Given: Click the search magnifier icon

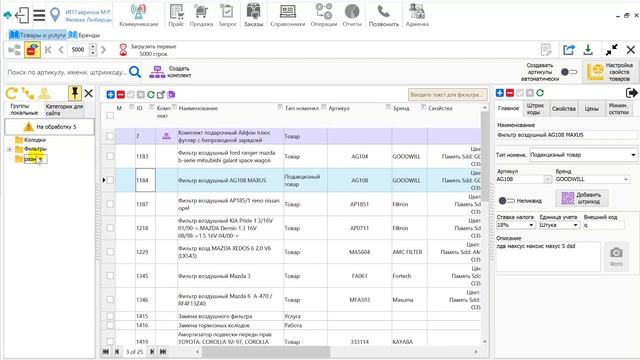Looking at the screenshot, I should point(135,72).
